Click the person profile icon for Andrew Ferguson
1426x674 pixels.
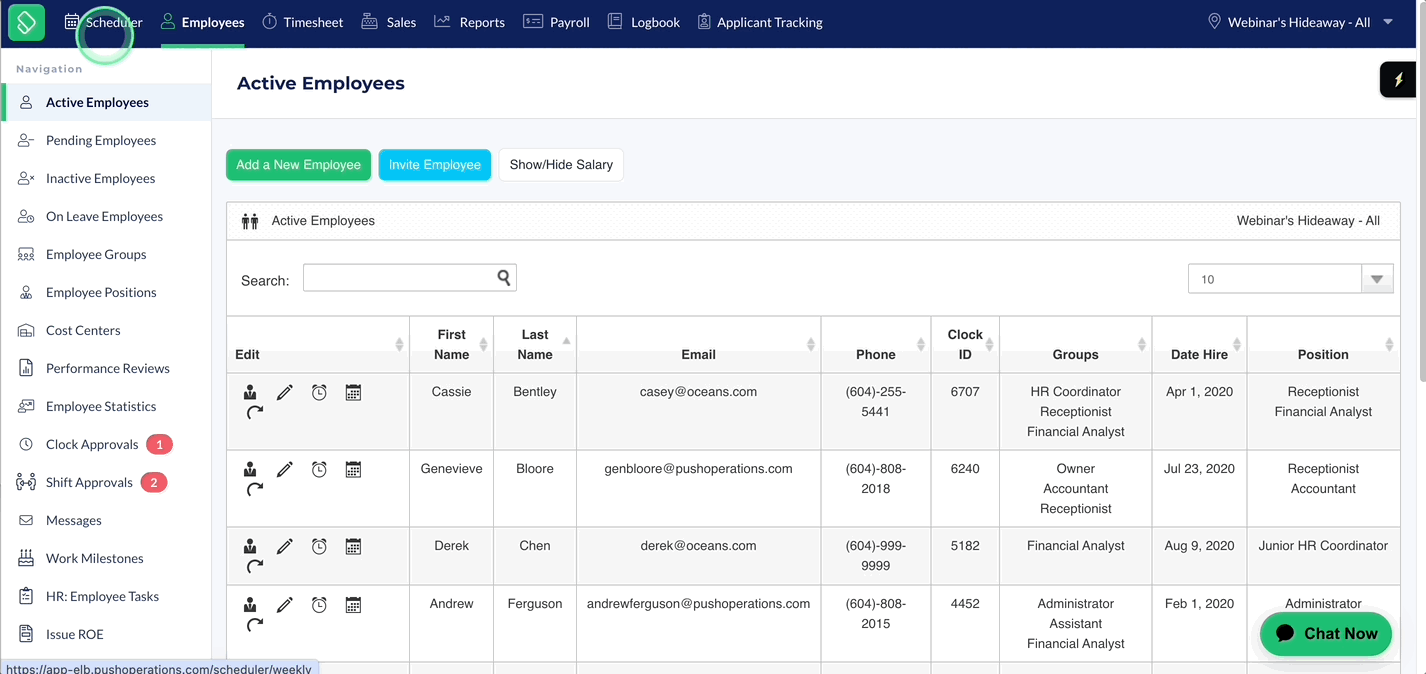pyautogui.click(x=250, y=605)
